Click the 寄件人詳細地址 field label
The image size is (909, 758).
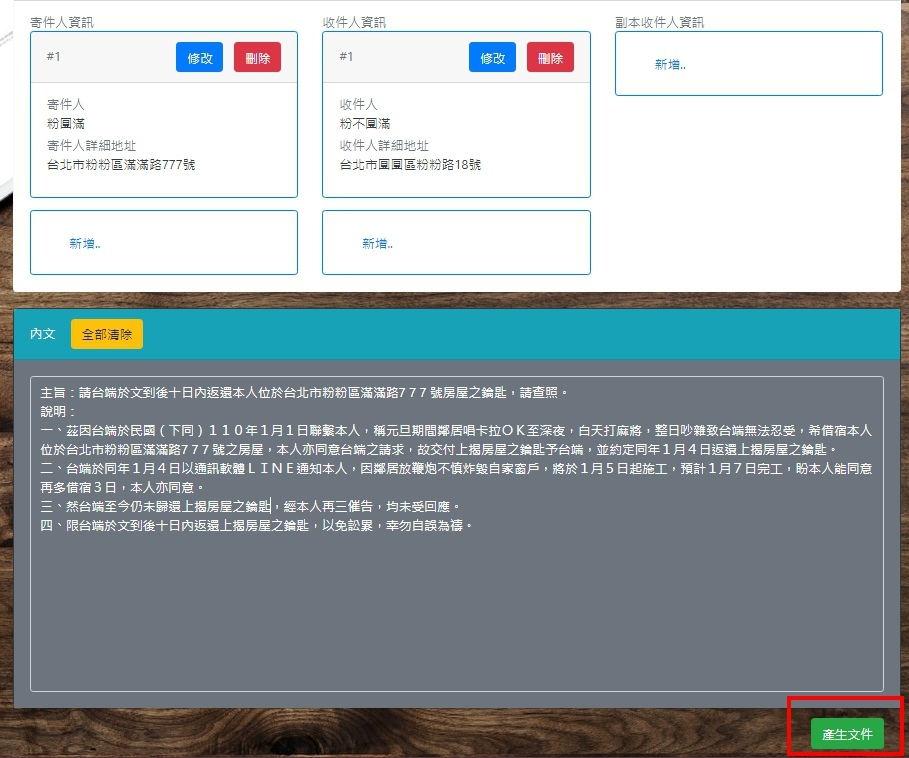91,145
